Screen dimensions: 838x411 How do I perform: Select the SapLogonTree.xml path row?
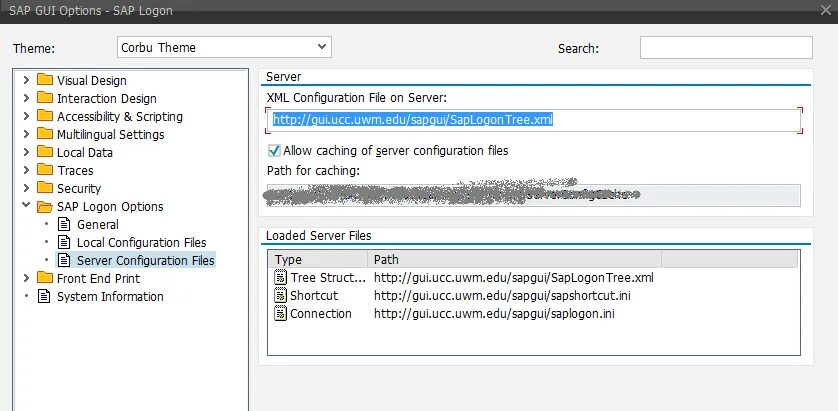(x=514, y=278)
